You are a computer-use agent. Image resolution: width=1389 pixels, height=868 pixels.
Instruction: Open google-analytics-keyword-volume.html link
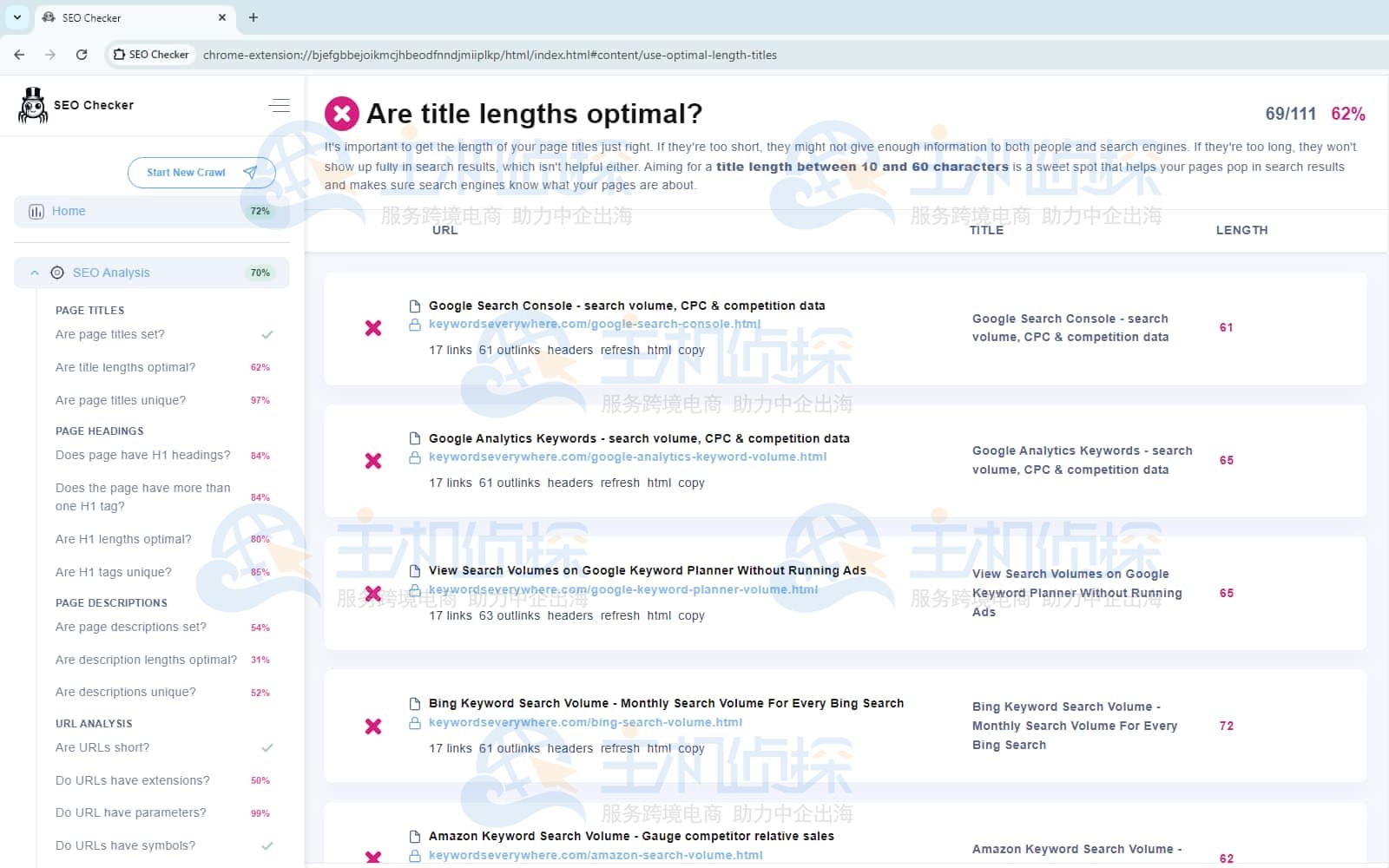(x=628, y=457)
